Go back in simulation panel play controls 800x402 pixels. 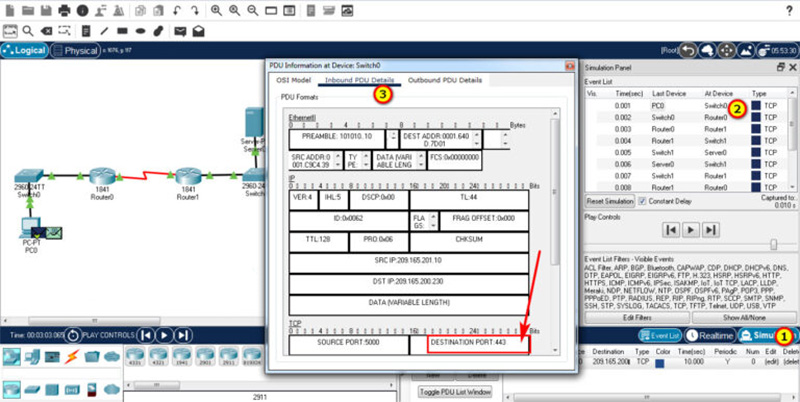[671, 230]
